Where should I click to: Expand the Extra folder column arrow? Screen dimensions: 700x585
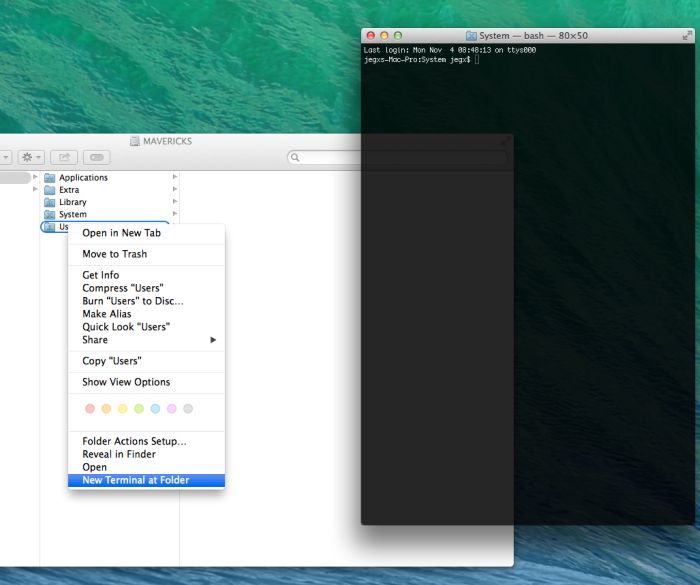pos(175,189)
